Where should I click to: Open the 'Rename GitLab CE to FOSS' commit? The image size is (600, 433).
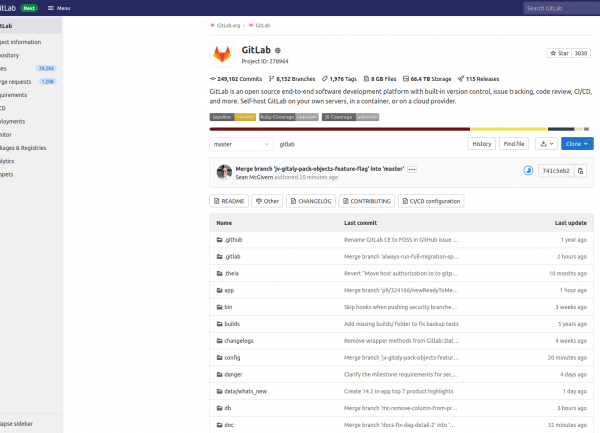pos(401,240)
